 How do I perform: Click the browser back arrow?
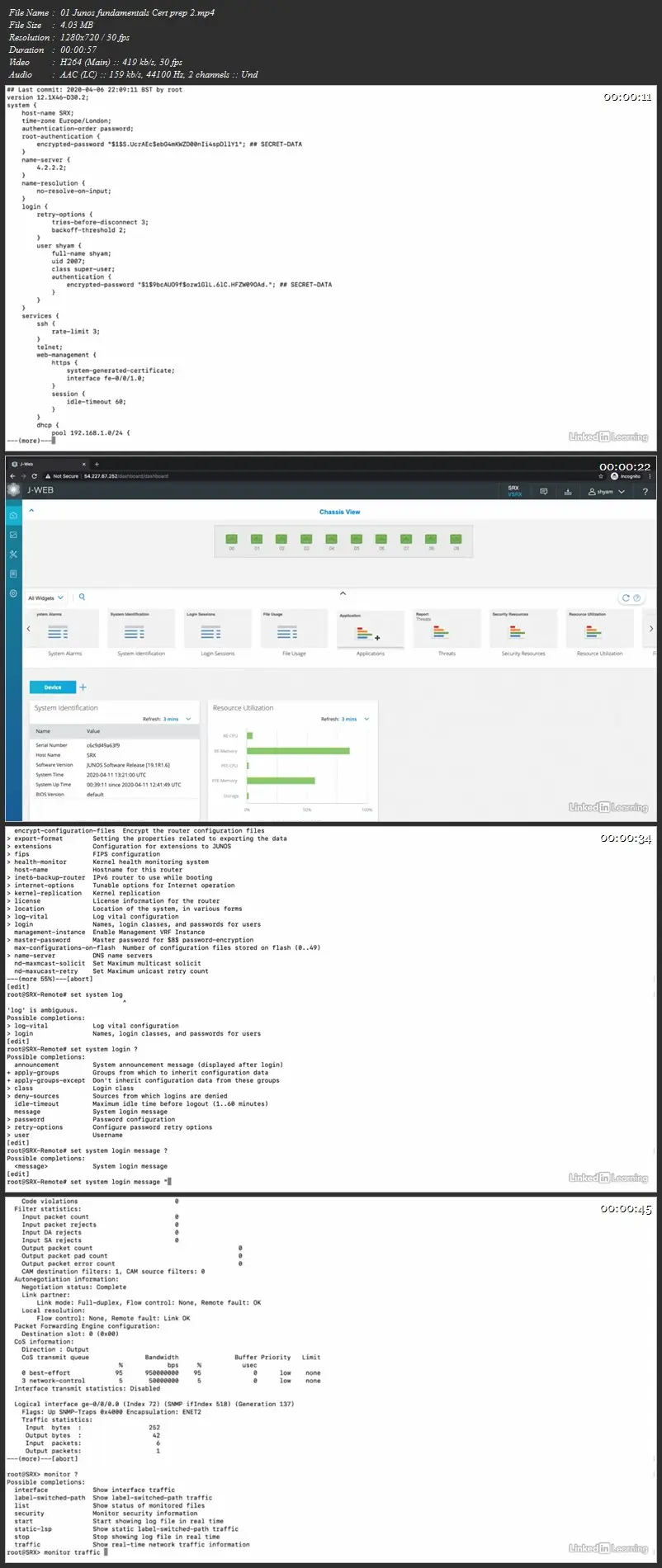[x=12, y=476]
